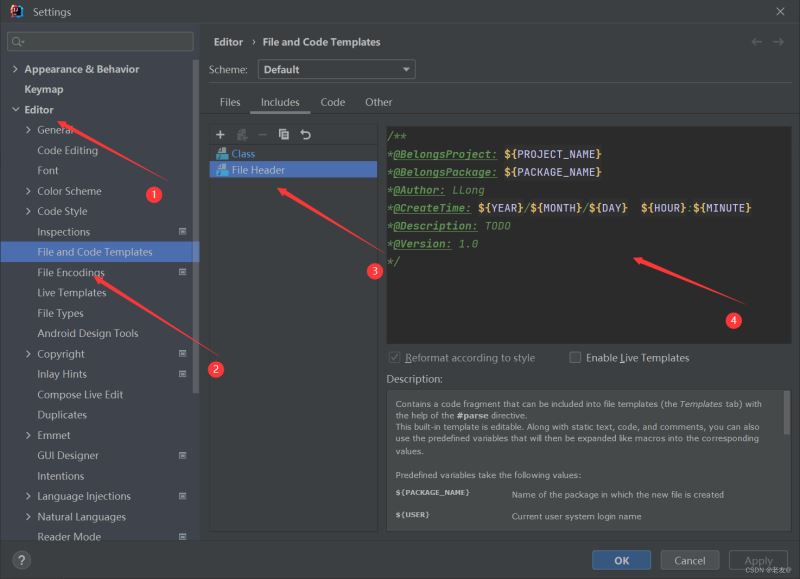Click the description panel scrollbar
Image resolution: width=800 pixels, height=579 pixels.
pyautogui.click(x=787, y=412)
